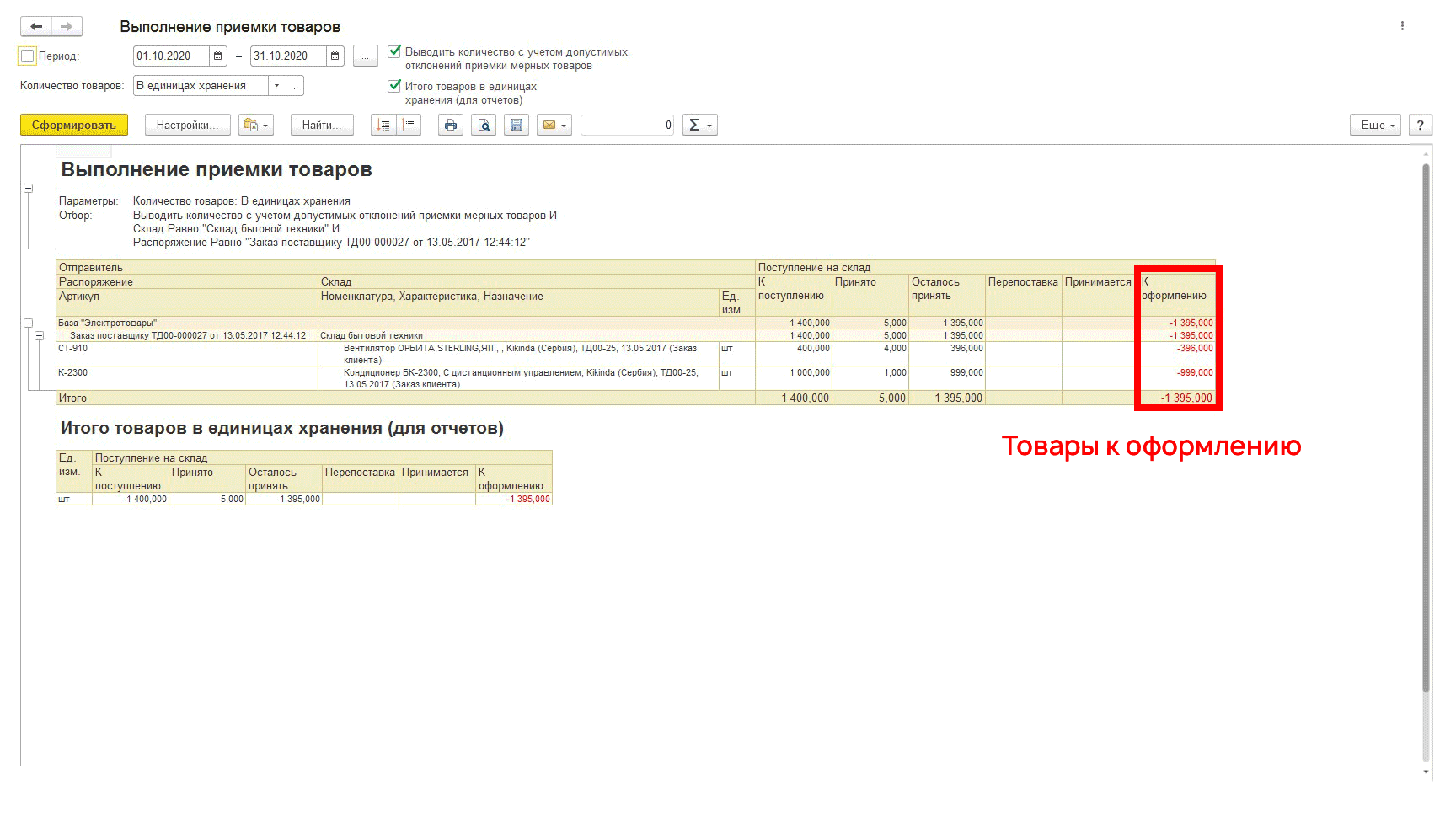Click the scrollbar down arrow at bottom right
This screenshot has height=823, width=1456.
[1426, 772]
